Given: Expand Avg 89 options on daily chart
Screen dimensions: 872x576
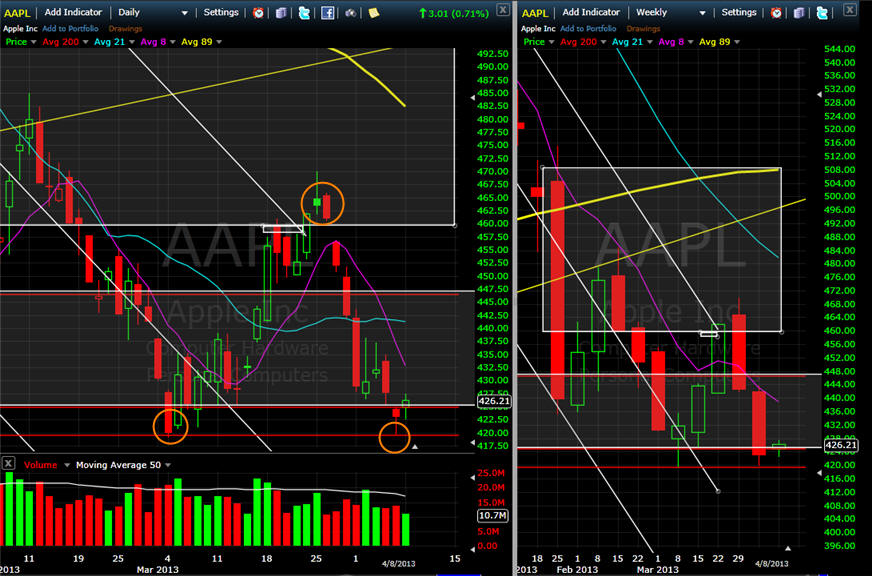Looking at the screenshot, I should click(x=219, y=42).
